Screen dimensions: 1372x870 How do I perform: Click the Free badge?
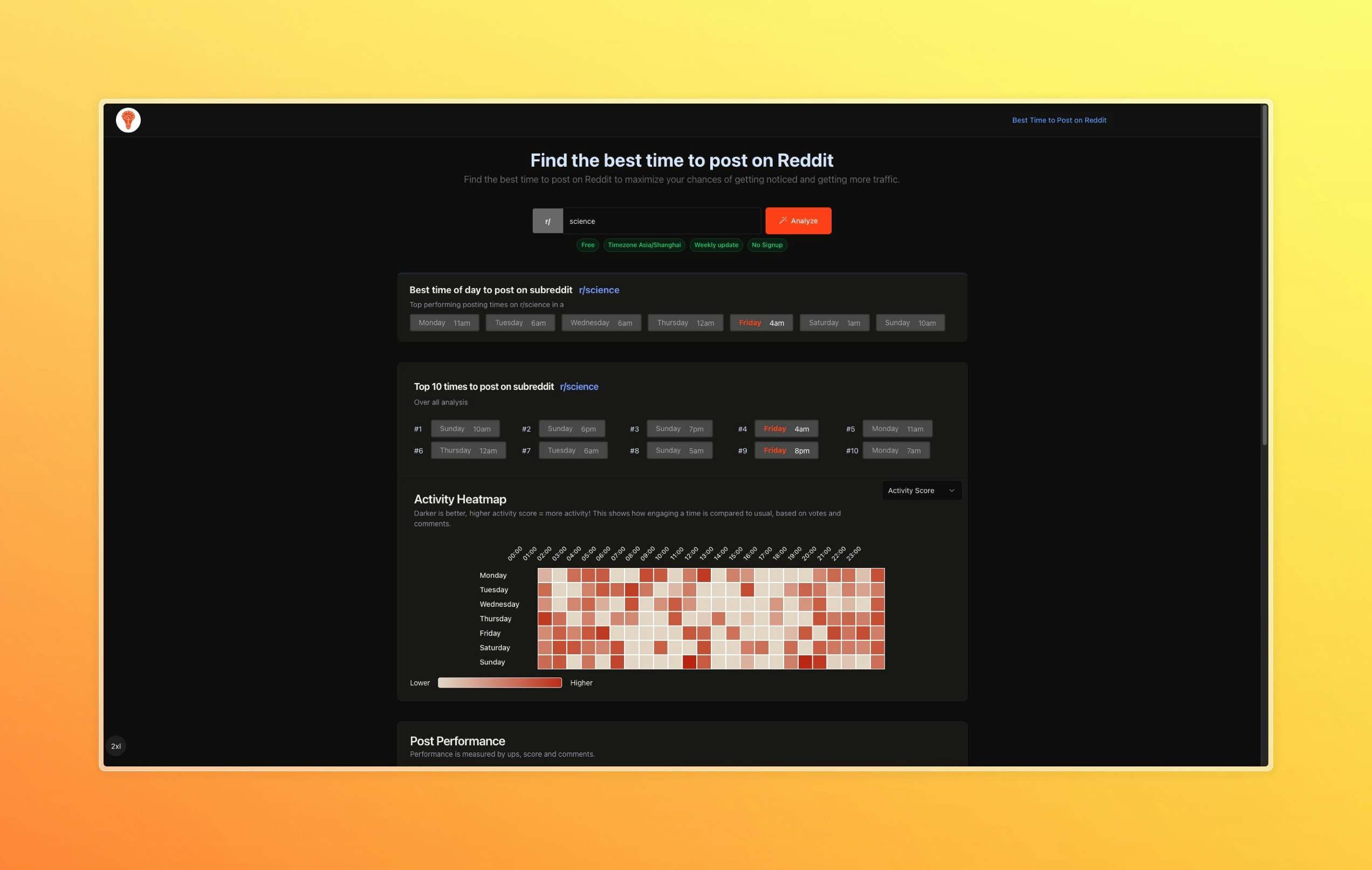click(587, 245)
